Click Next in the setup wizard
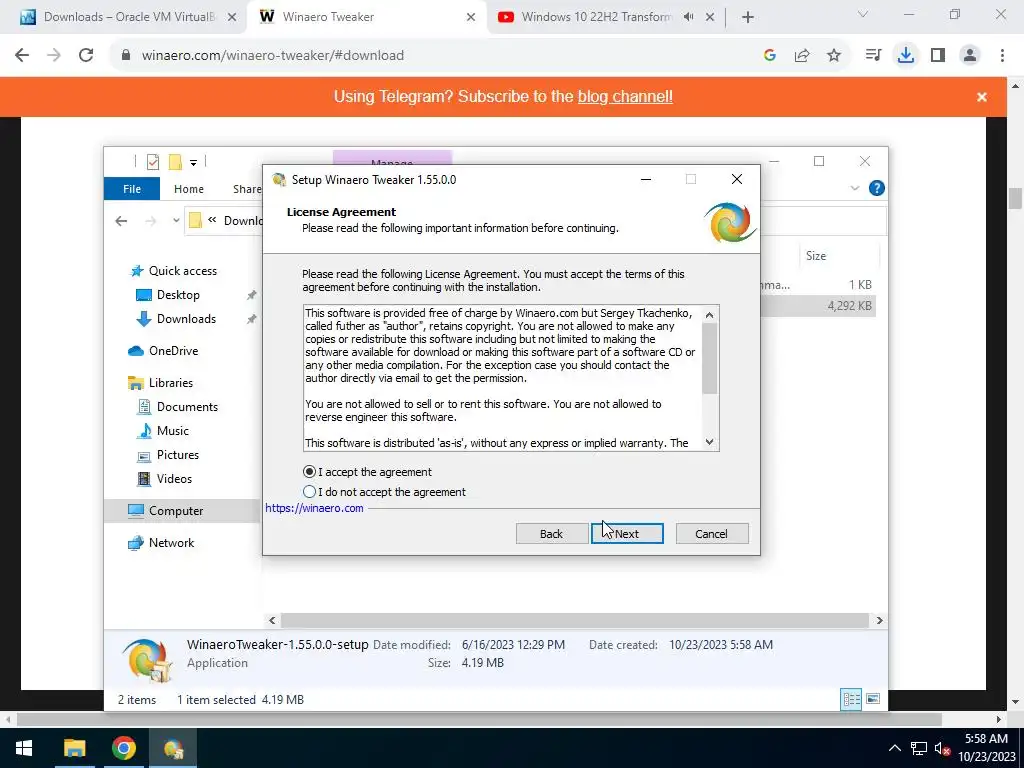This screenshot has height=768, width=1024. click(627, 534)
